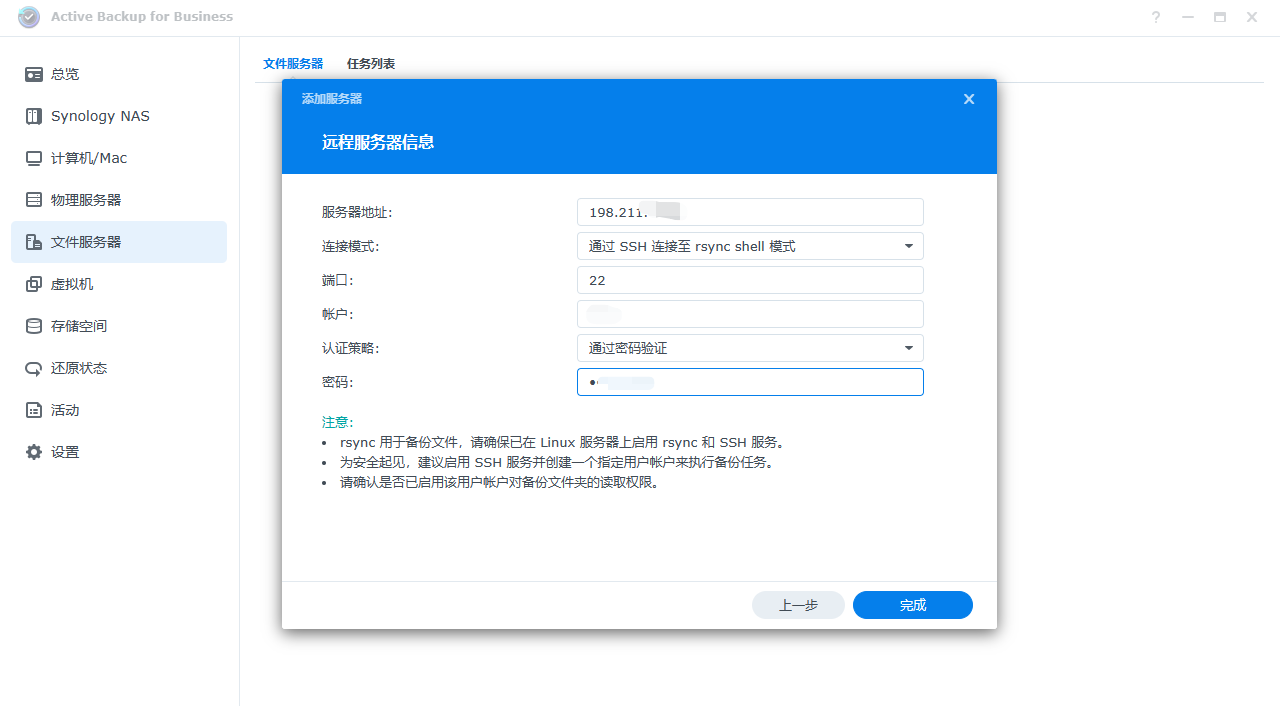Select the 存储空间 storage icon
Image resolution: width=1280 pixels, height=706 pixels.
(x=34, y=326)
